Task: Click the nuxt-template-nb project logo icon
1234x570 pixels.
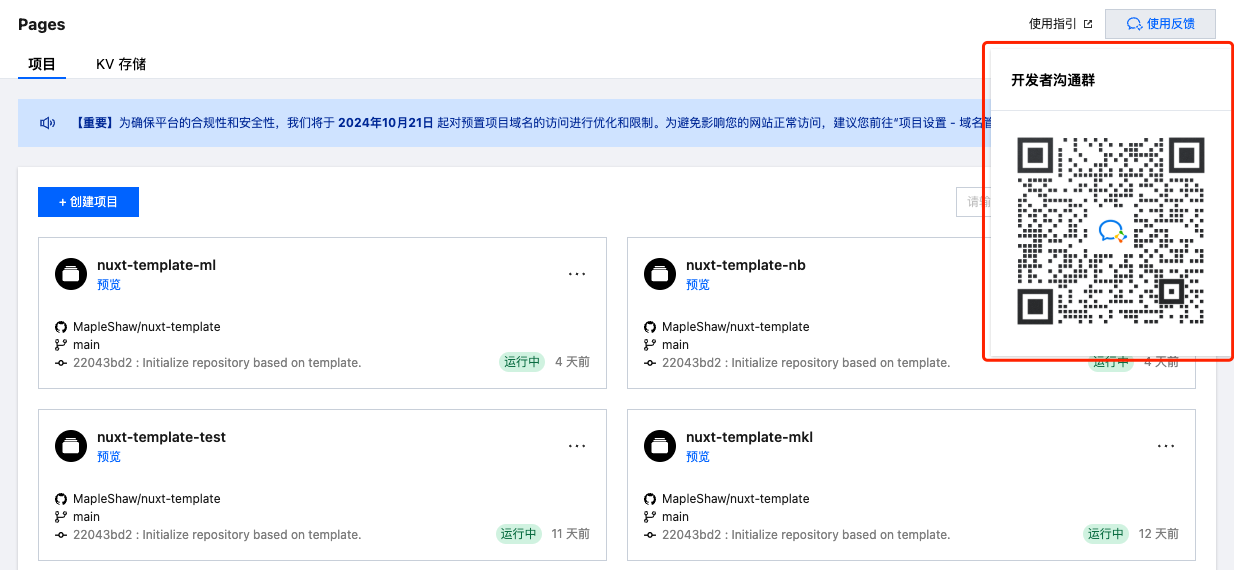Action: coord(660,274)
